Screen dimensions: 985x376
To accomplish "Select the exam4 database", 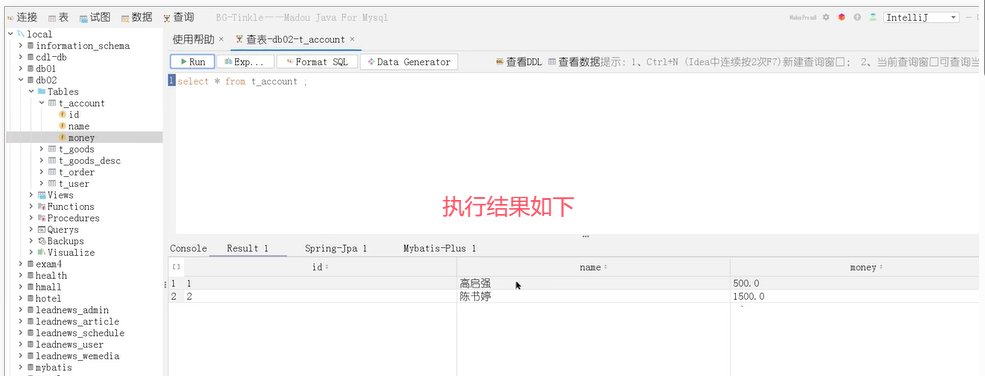I will pos(46,264).
